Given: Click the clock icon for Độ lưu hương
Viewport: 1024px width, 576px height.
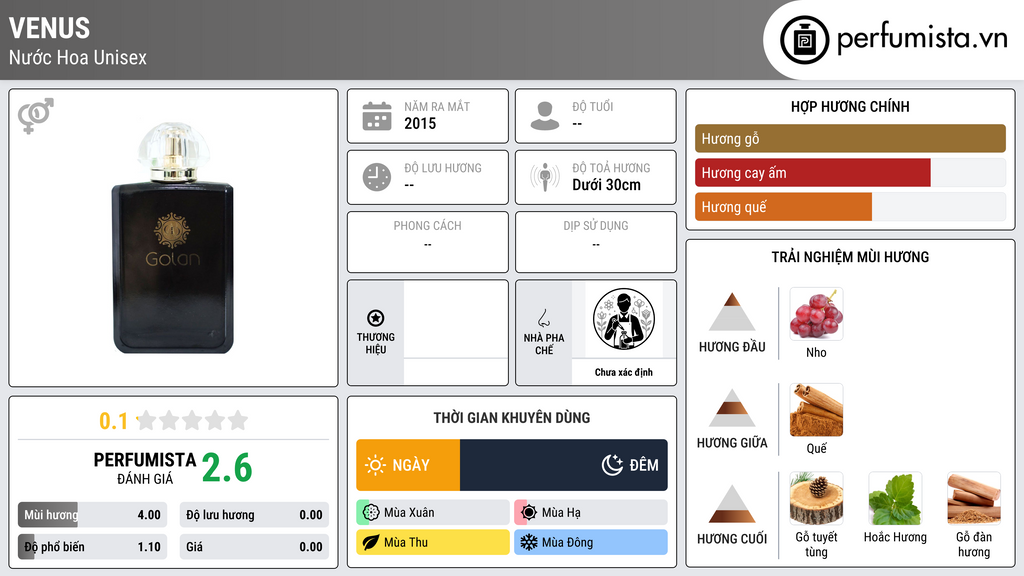Looking at the screenshot, I should pos(377,177).
